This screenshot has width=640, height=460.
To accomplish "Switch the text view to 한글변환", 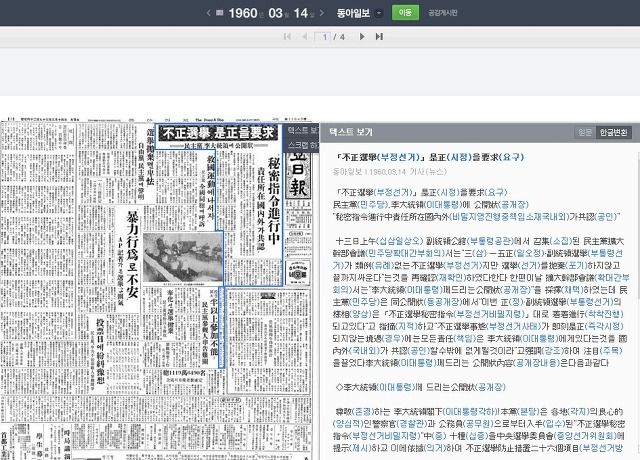I will coord(613,132).
